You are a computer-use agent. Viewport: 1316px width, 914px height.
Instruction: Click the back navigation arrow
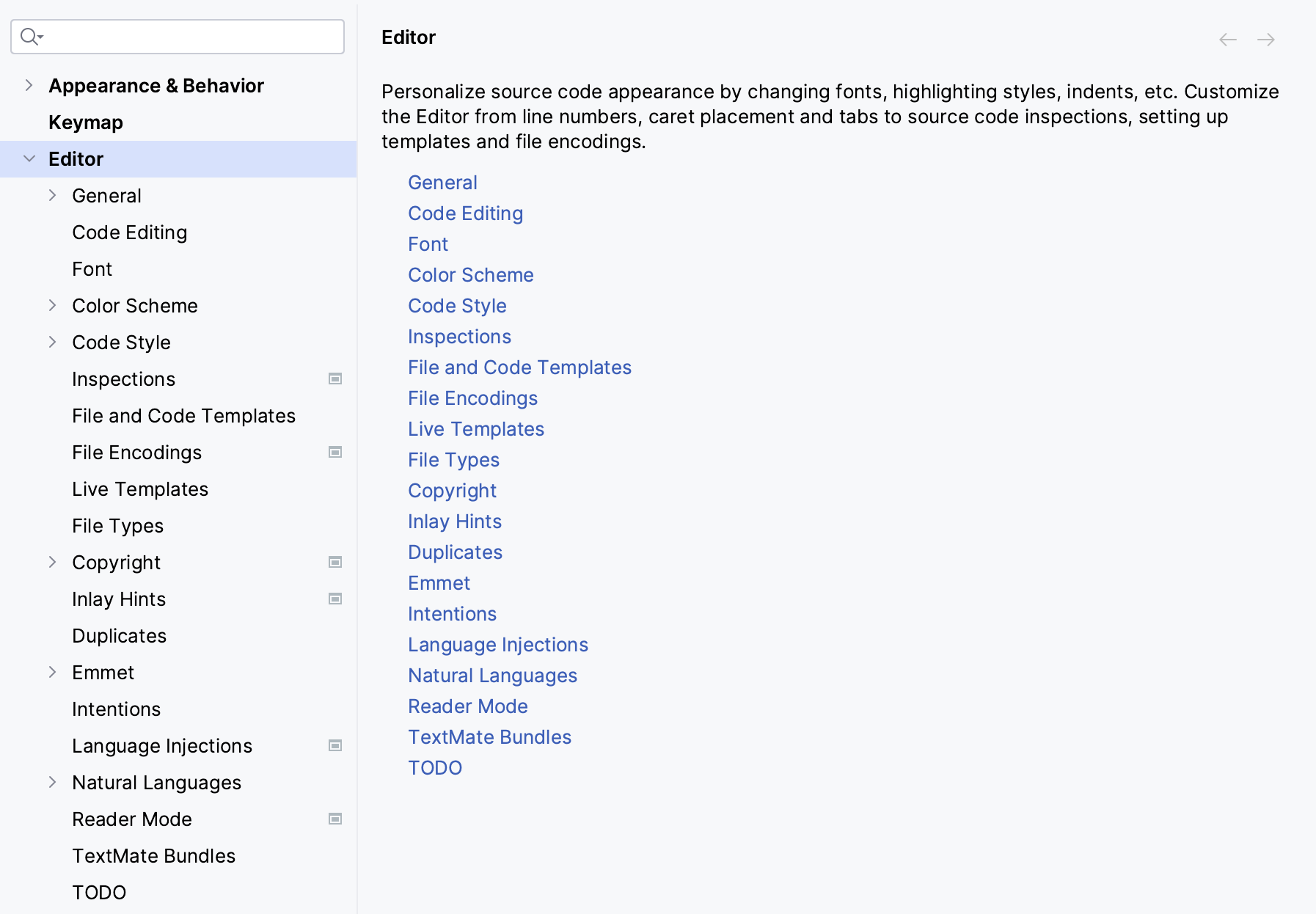tap(1227, 40)
